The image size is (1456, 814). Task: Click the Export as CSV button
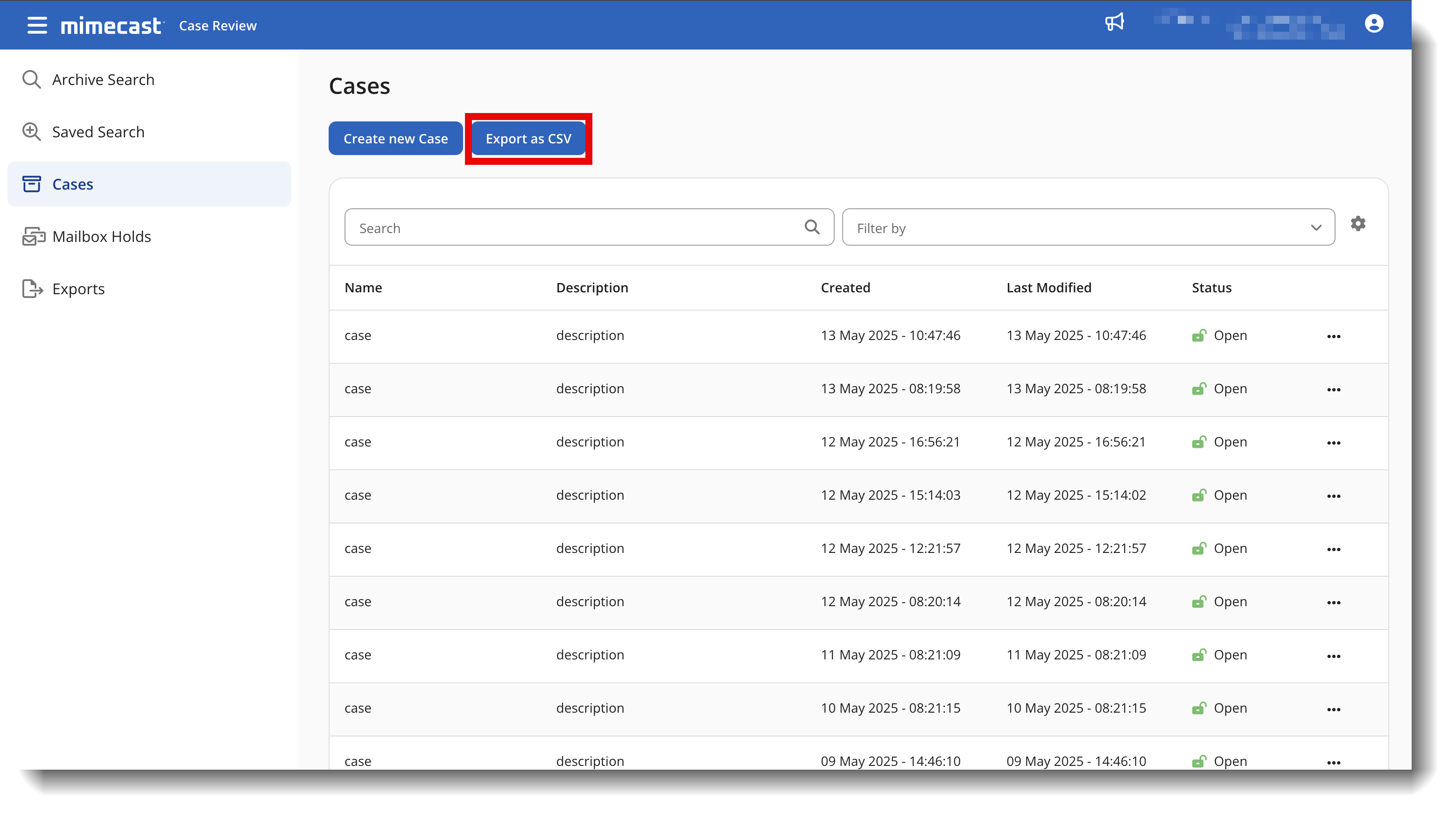click(528, 138)
